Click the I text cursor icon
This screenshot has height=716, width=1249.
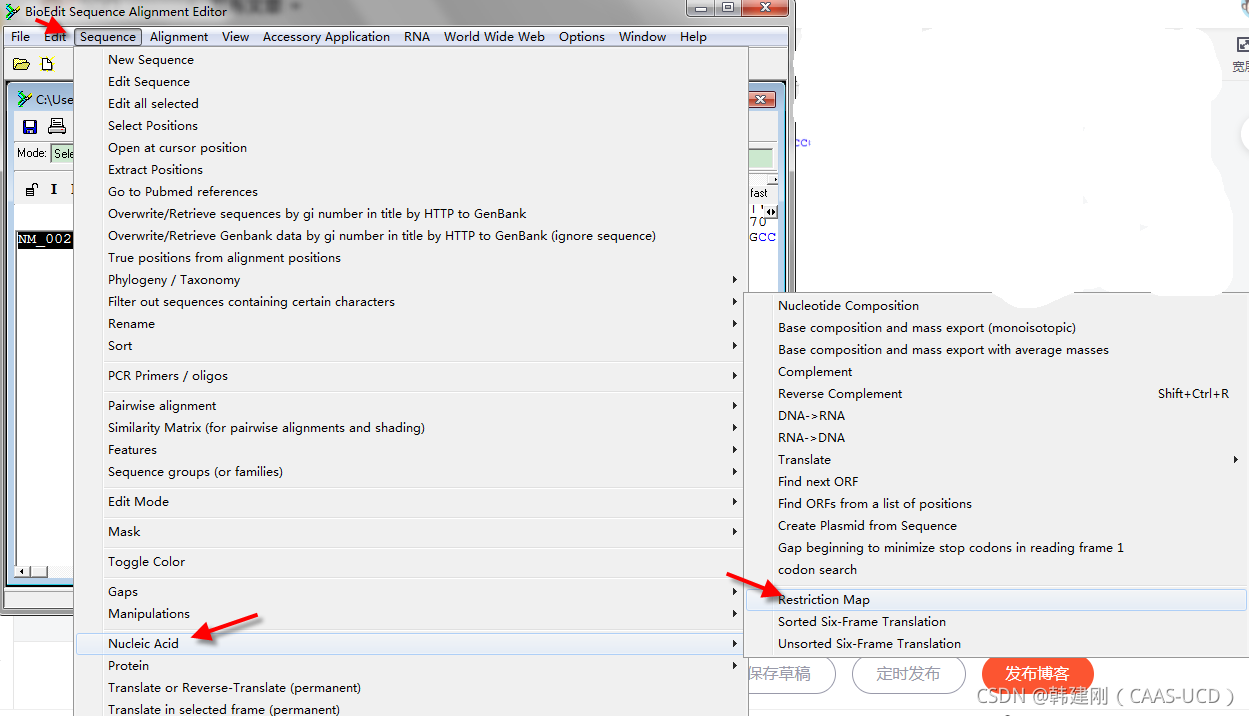54,189
